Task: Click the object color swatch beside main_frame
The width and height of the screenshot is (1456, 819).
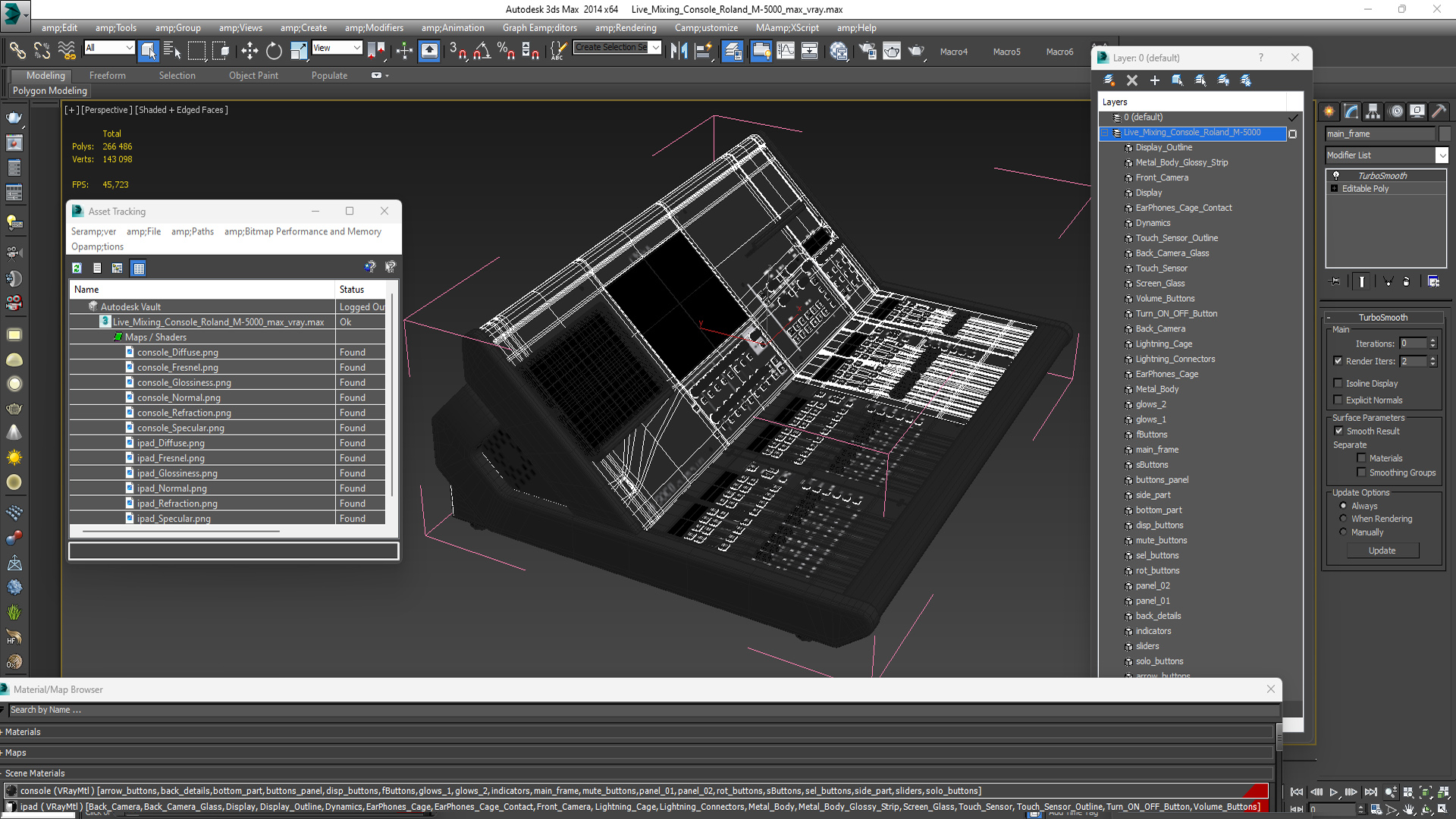Action: [1444, 133]
